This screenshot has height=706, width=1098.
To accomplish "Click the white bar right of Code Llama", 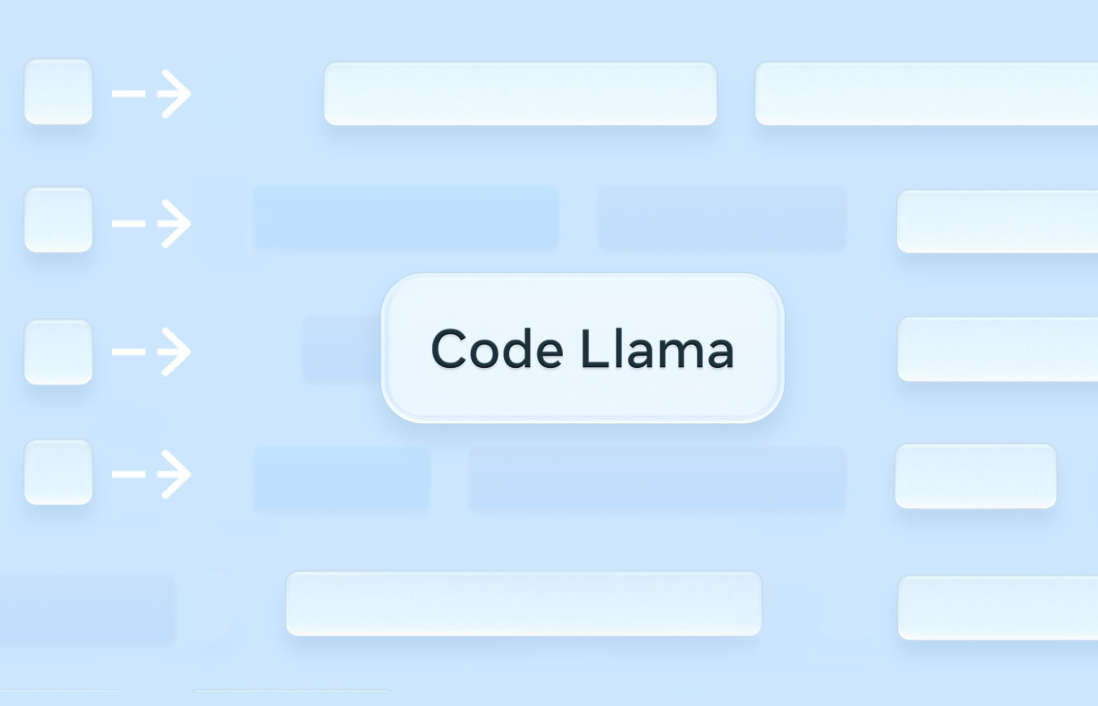I will pos(997,349).
